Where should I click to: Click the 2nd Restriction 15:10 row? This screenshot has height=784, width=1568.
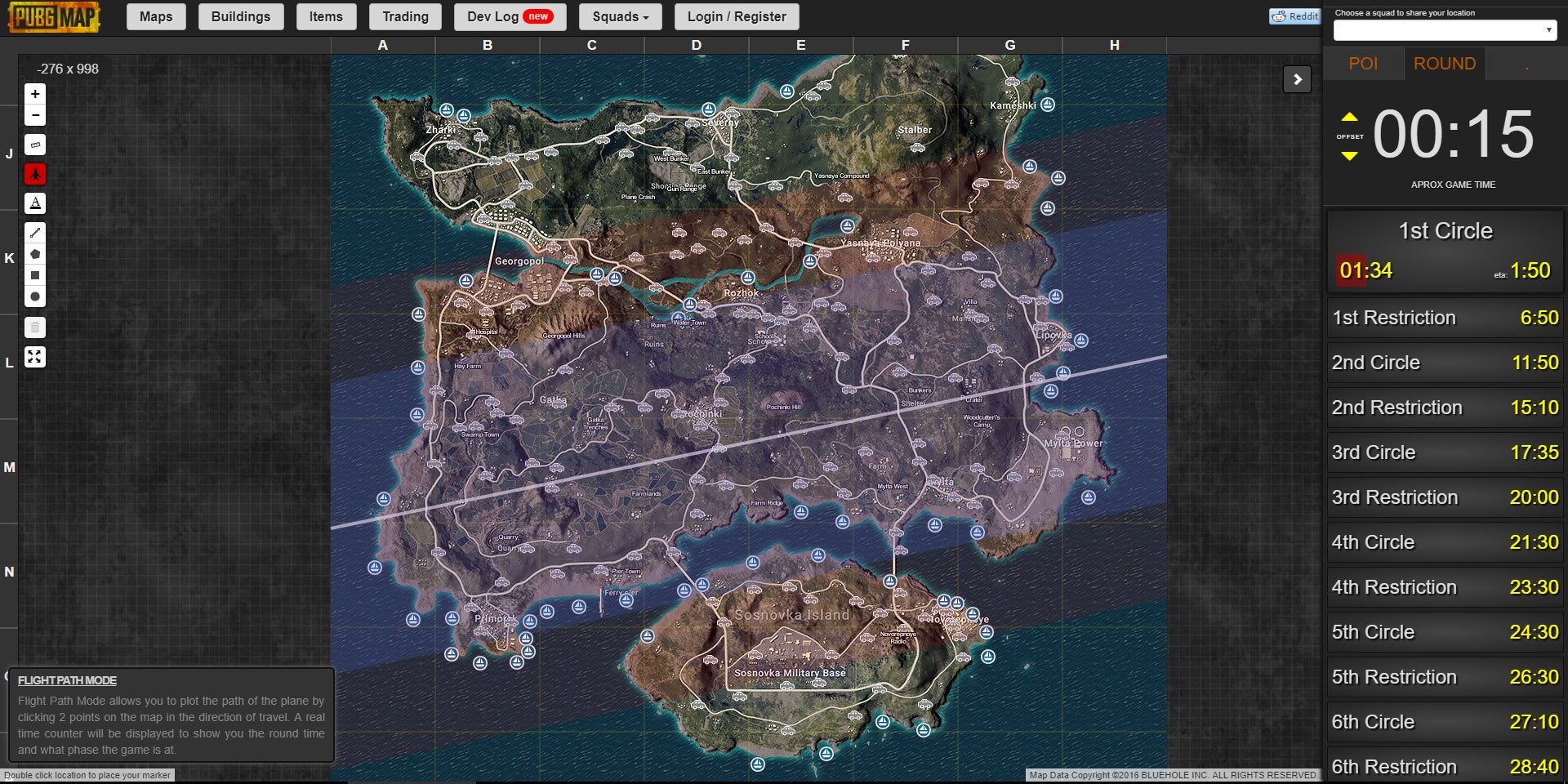[x=1445, y=408]
